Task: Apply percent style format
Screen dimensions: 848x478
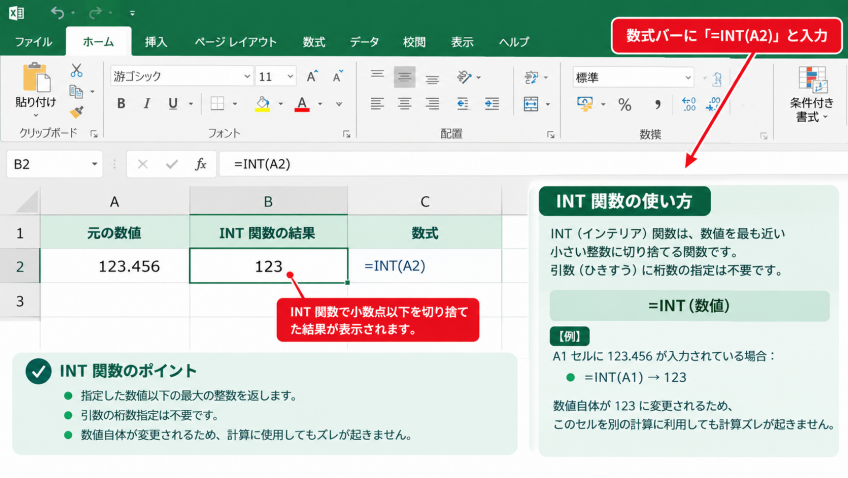Action: [x=625, y=104]
